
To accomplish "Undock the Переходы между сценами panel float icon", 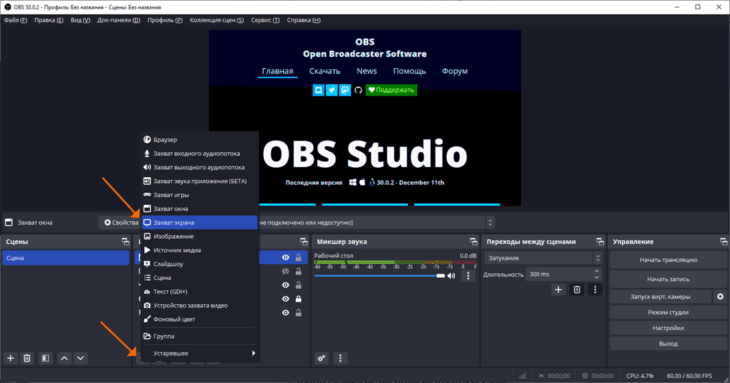I will tap(600, 242).
